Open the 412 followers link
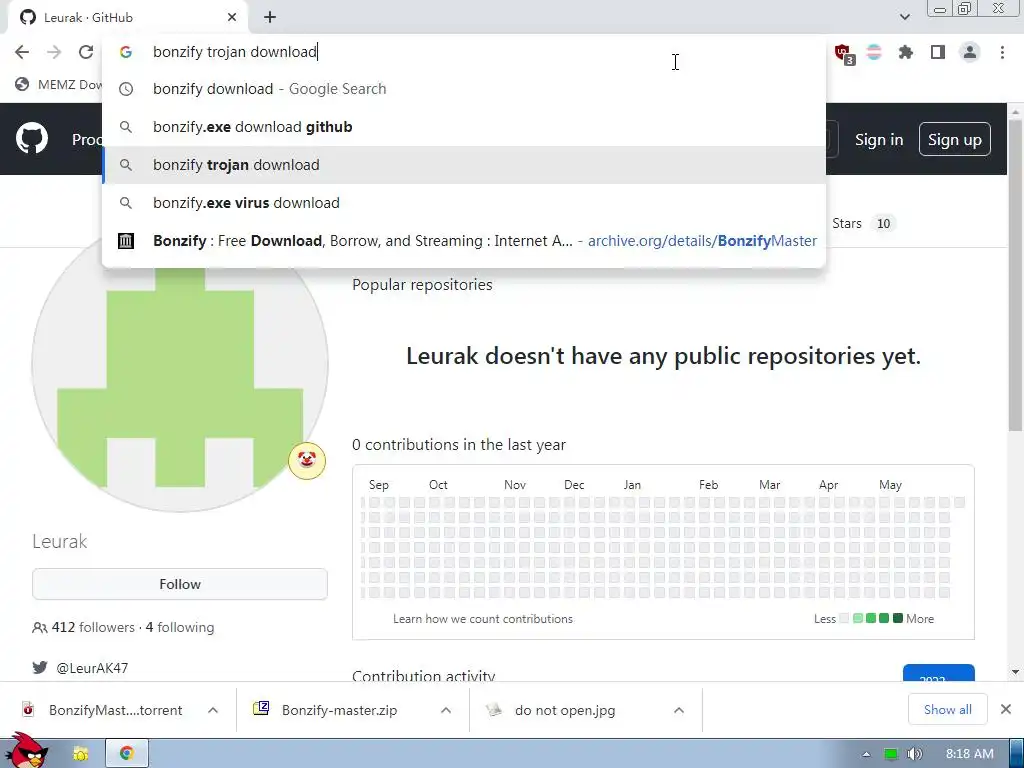This screenshot has height=768, width=1024. click(x=93, y=627)
